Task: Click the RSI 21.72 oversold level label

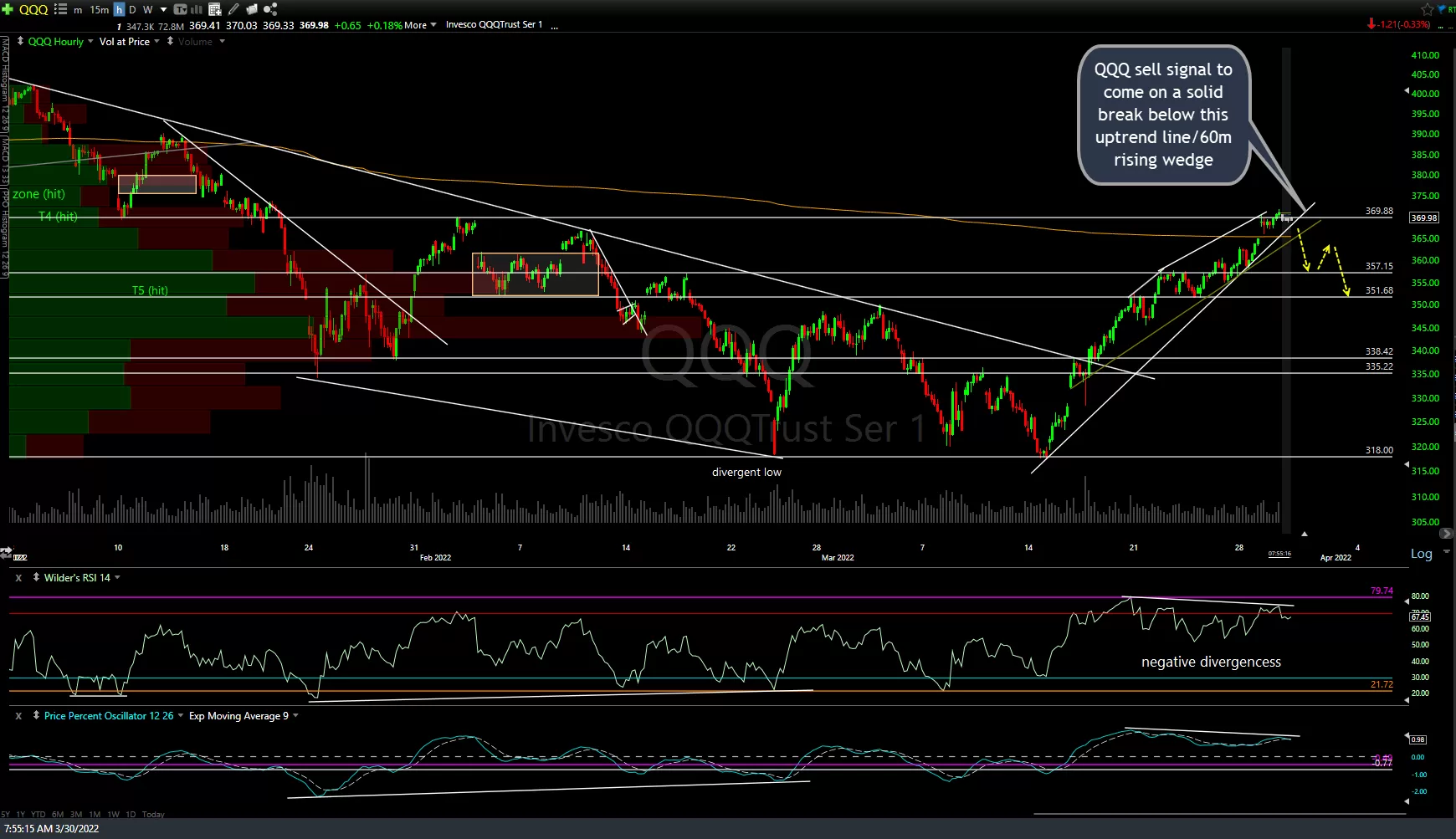Action: click(1382, 684)
